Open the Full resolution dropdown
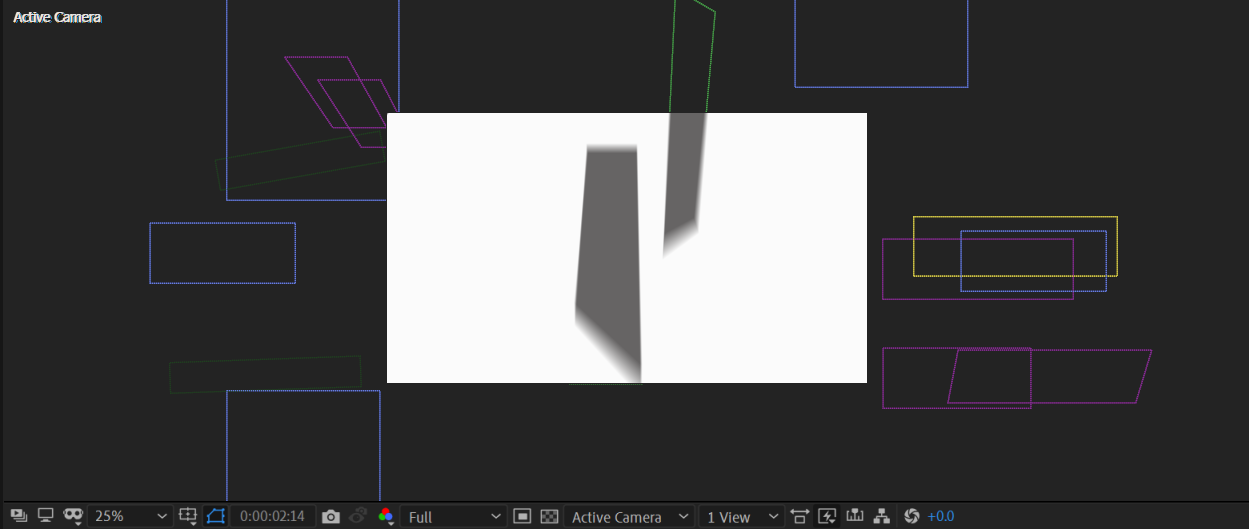This screenshot has height=529, width=1249. [453, 516]
